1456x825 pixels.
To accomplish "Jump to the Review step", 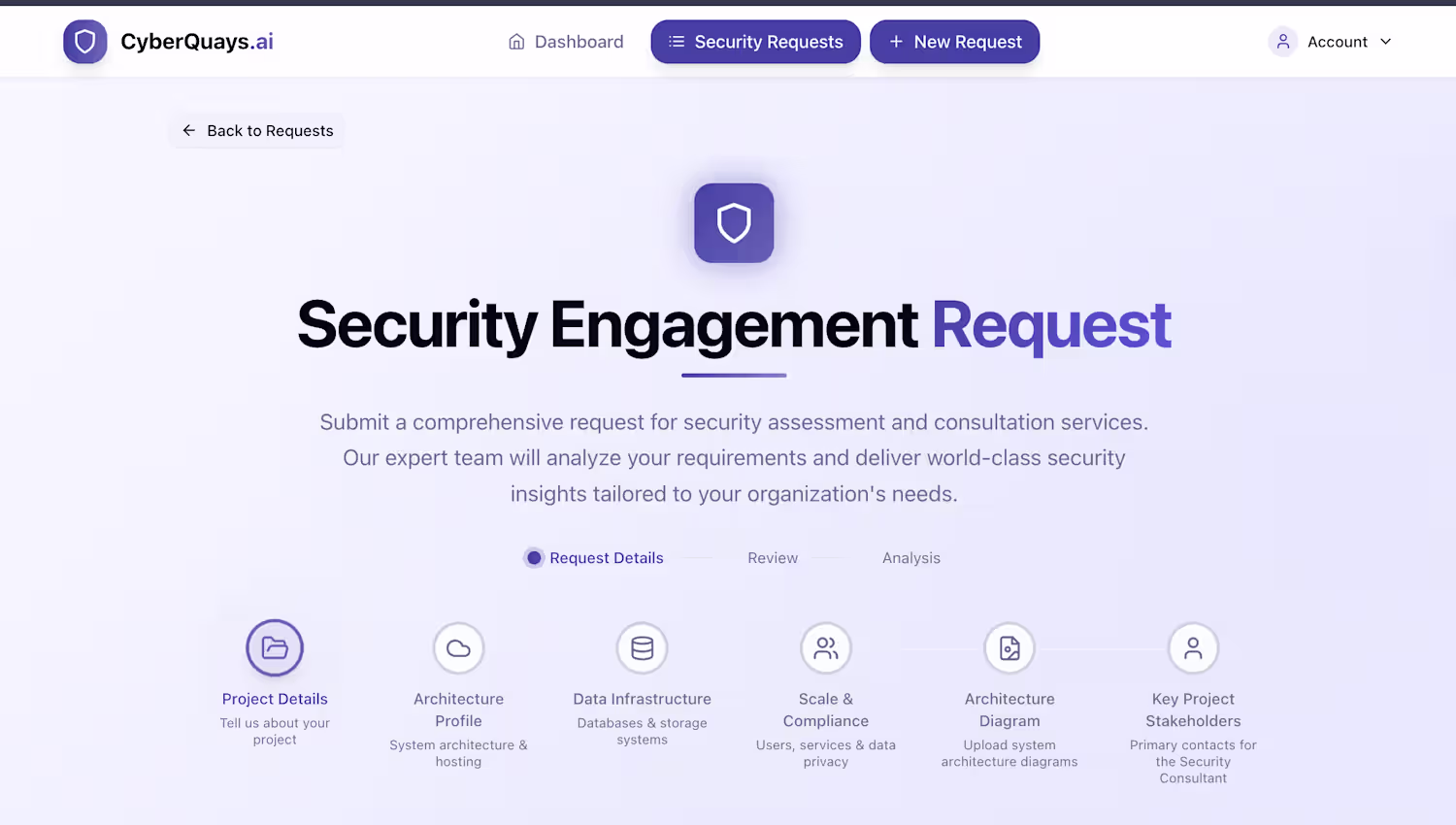I will [773, 558].
